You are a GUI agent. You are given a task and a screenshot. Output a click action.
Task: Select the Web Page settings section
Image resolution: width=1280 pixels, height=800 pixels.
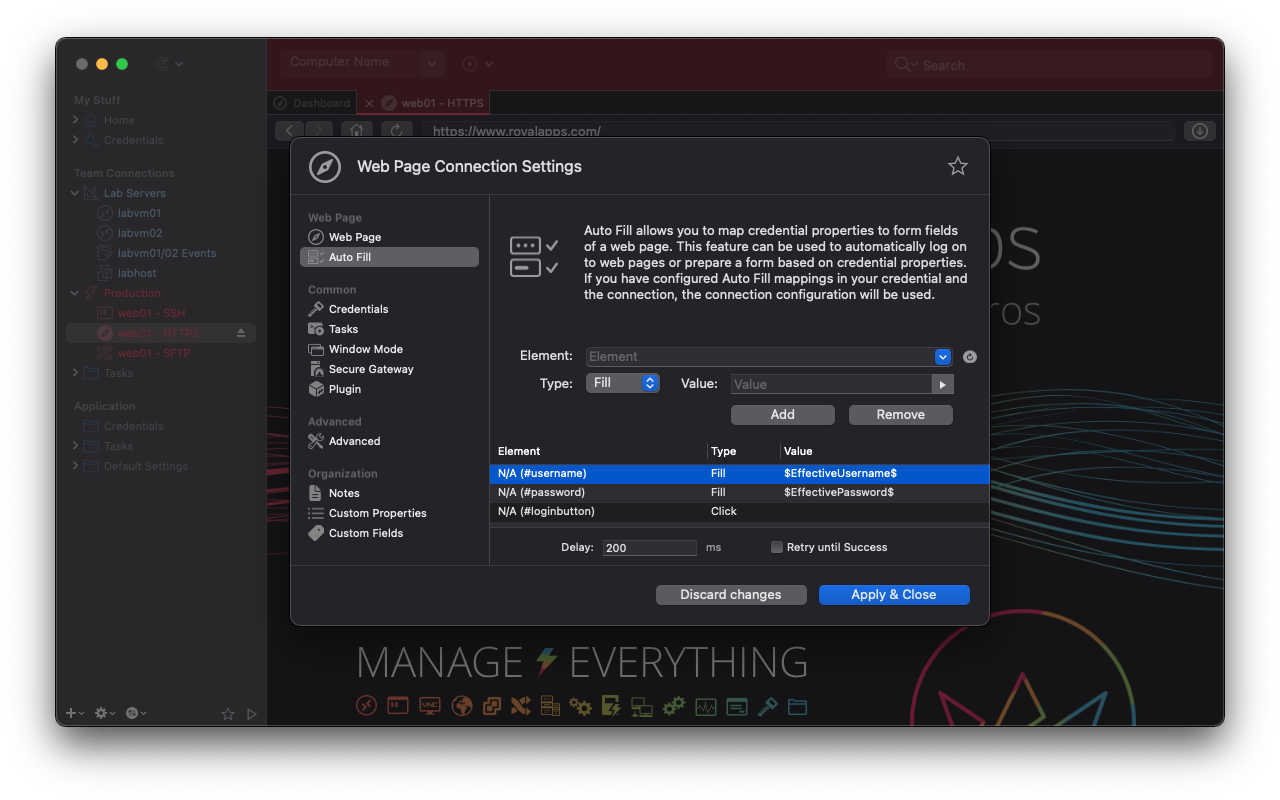click(355, 237)
